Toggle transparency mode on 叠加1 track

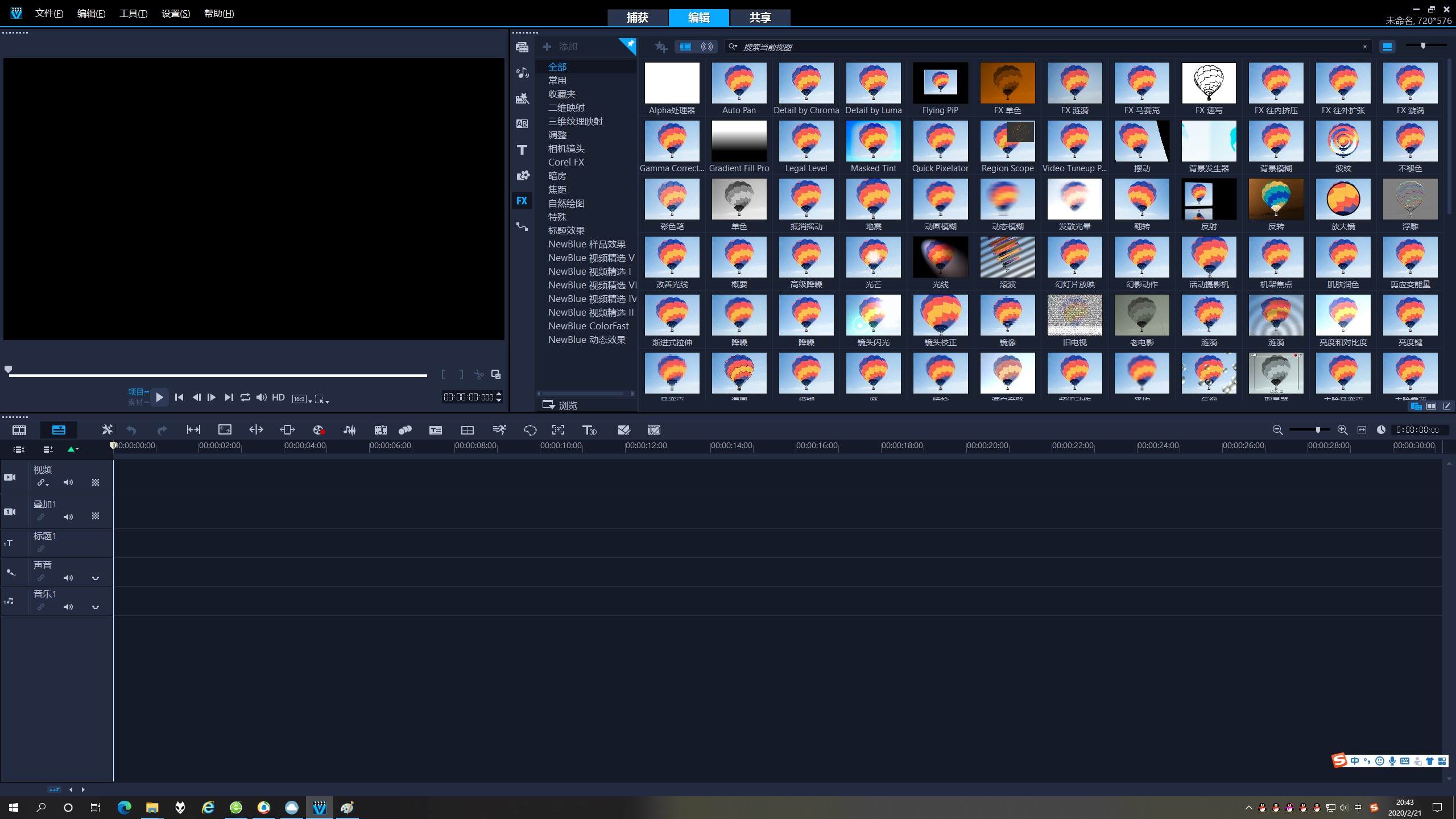(x=96, y=516)
